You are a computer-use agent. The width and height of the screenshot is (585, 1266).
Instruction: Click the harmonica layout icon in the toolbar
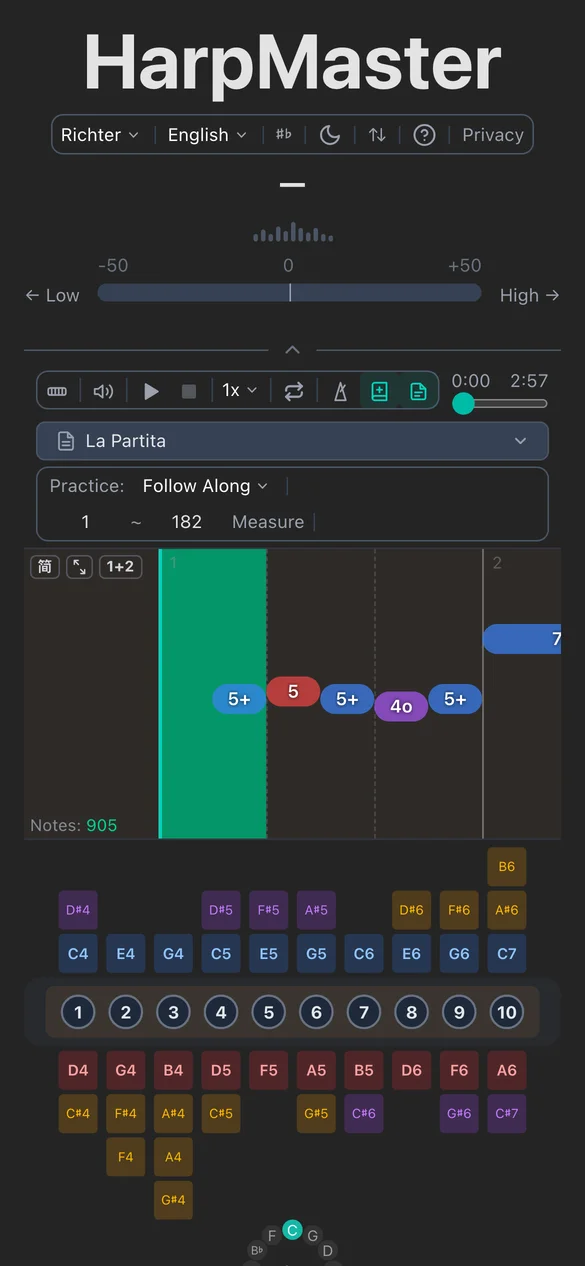57,391
